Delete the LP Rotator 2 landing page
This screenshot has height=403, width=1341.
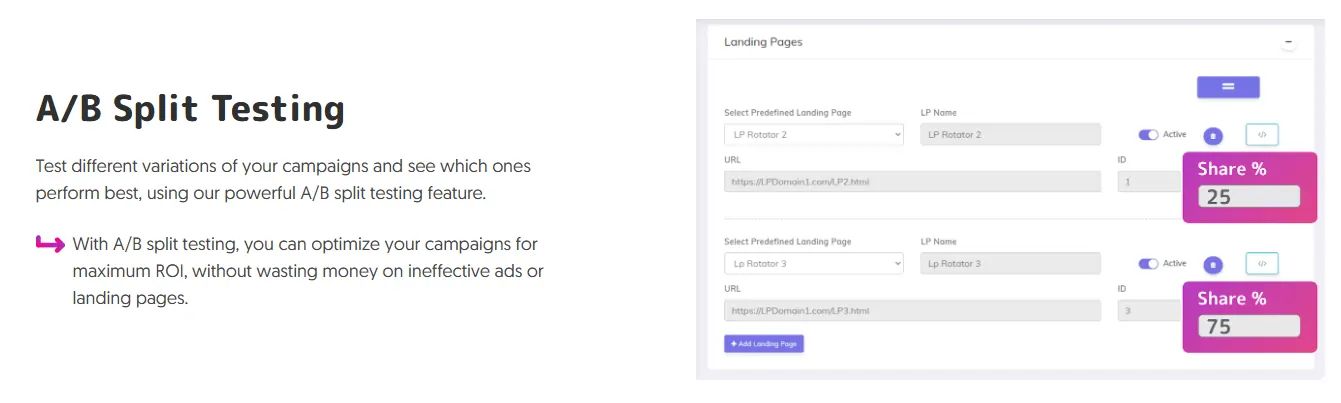coord(1212,135)
